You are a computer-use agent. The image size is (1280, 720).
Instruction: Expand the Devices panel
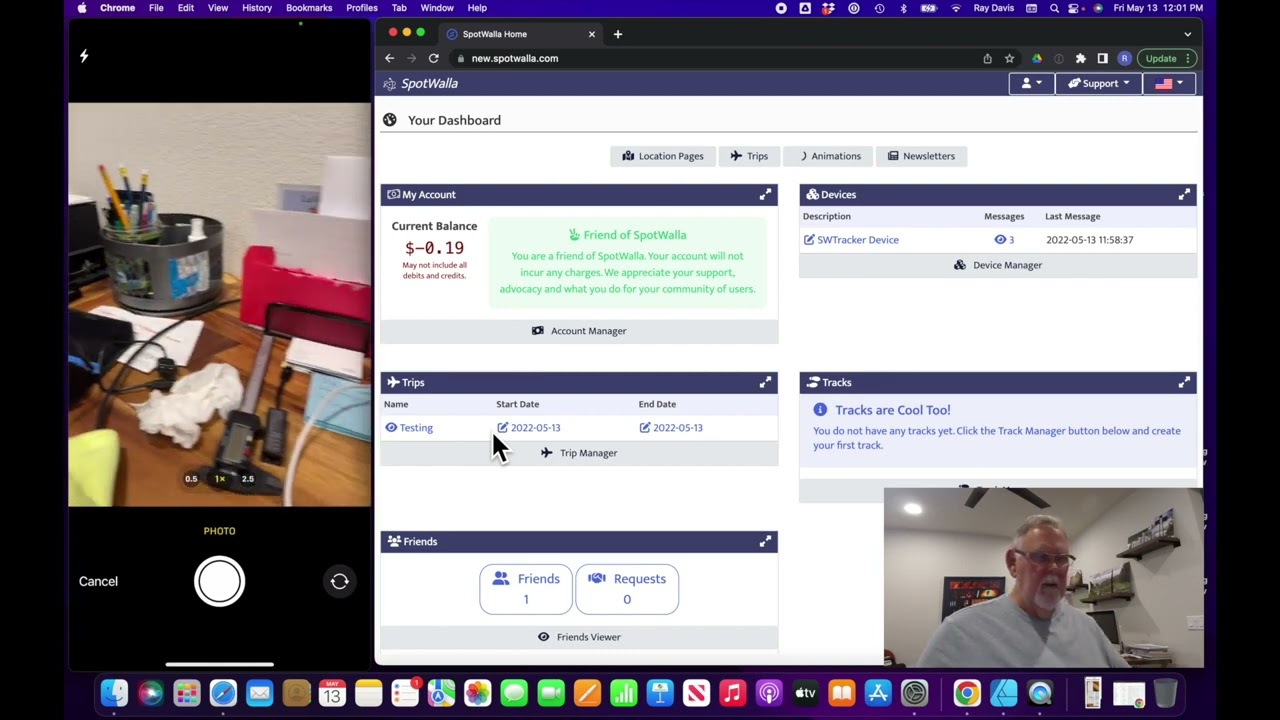tap(1184, 194)
